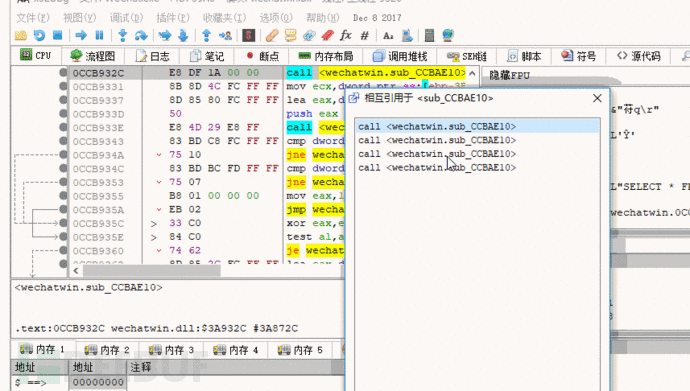Switch to the 脚本 tab
This screenshot has width=690, height=391.
coord(524,56)
